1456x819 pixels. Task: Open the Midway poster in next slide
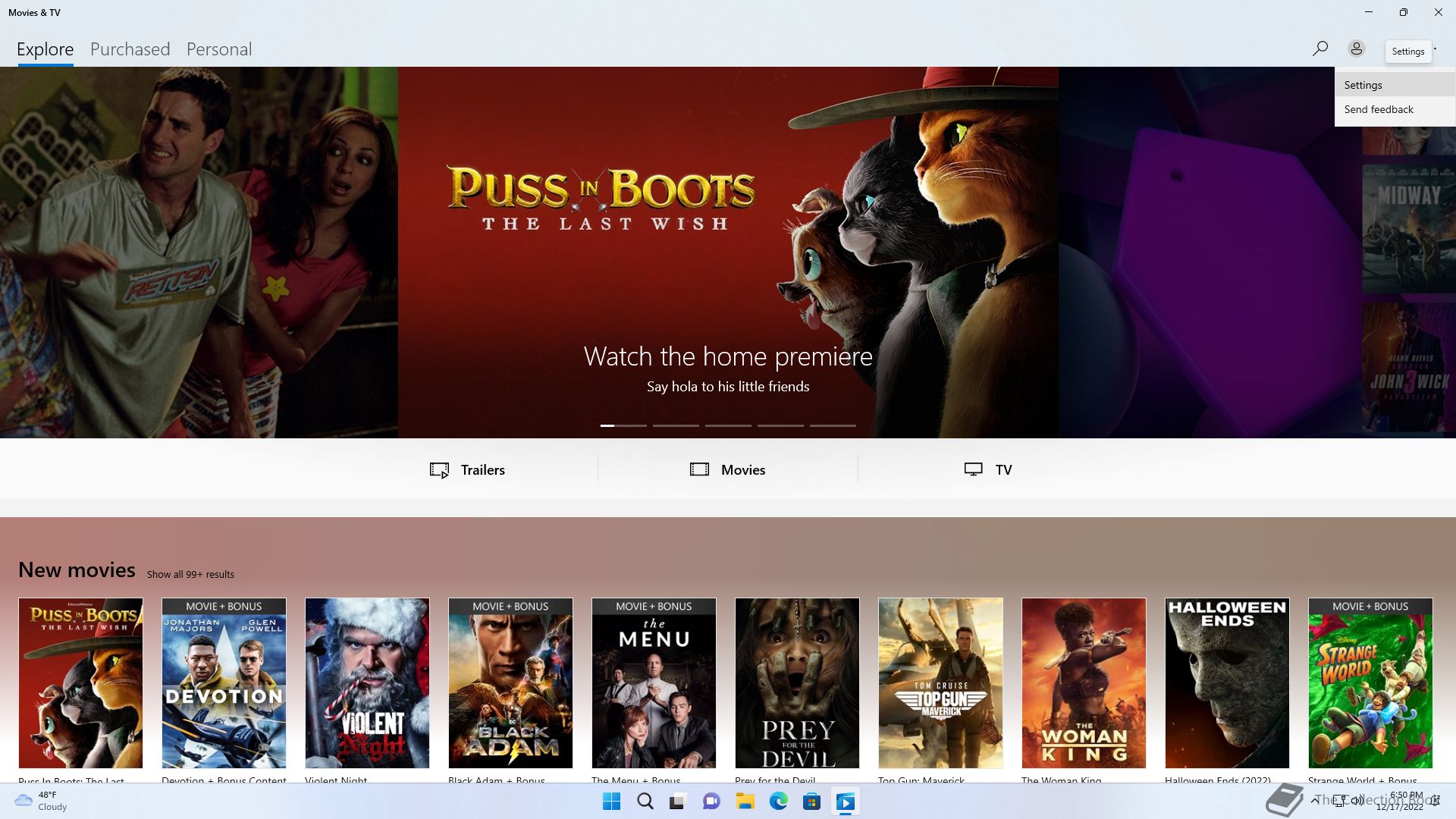[1408, 228]
